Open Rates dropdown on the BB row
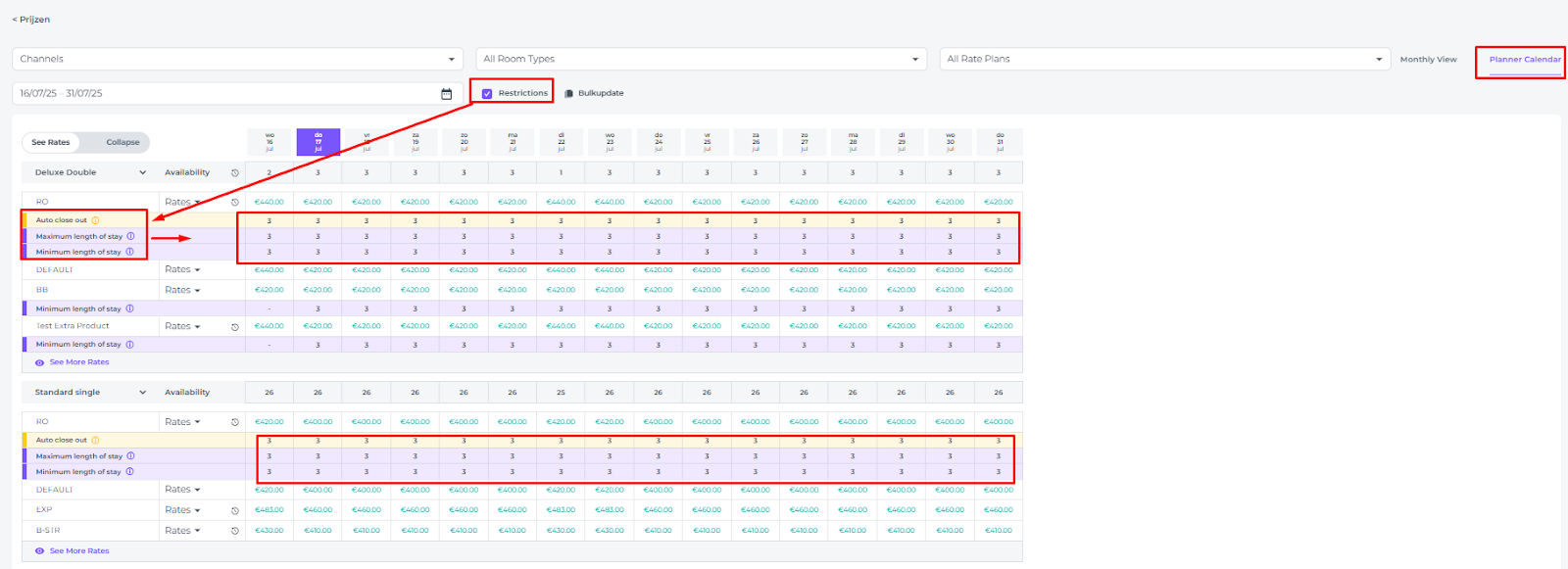Image resolution: width=1568 pixels, height=569 pixels. click(182, 290)
